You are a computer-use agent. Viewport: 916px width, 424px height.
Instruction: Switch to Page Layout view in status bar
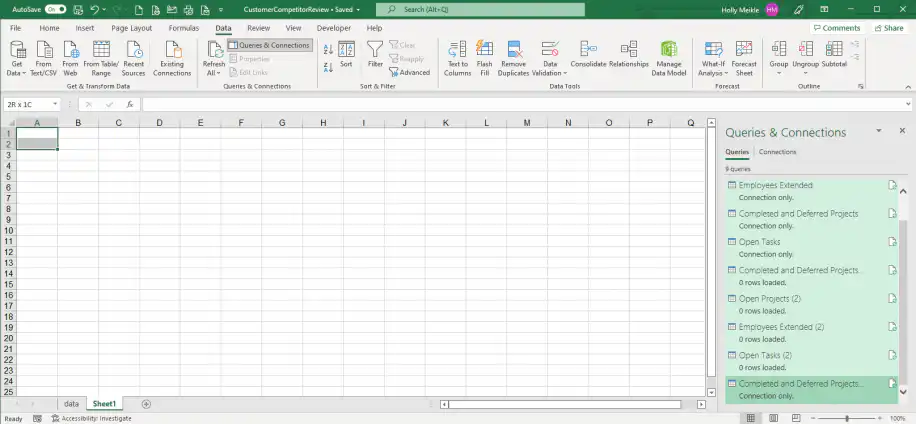(x=773, y=418)
